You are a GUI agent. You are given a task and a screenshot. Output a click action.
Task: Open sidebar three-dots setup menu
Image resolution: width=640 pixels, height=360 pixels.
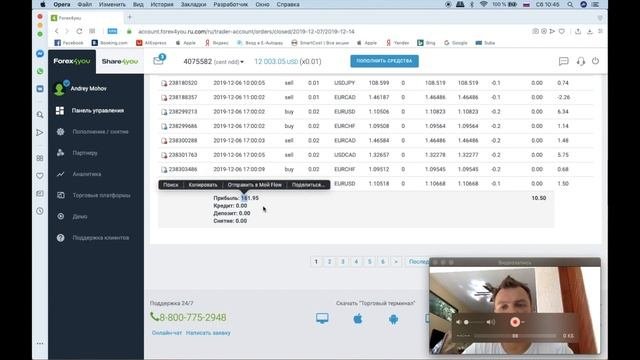click(40, 343)
